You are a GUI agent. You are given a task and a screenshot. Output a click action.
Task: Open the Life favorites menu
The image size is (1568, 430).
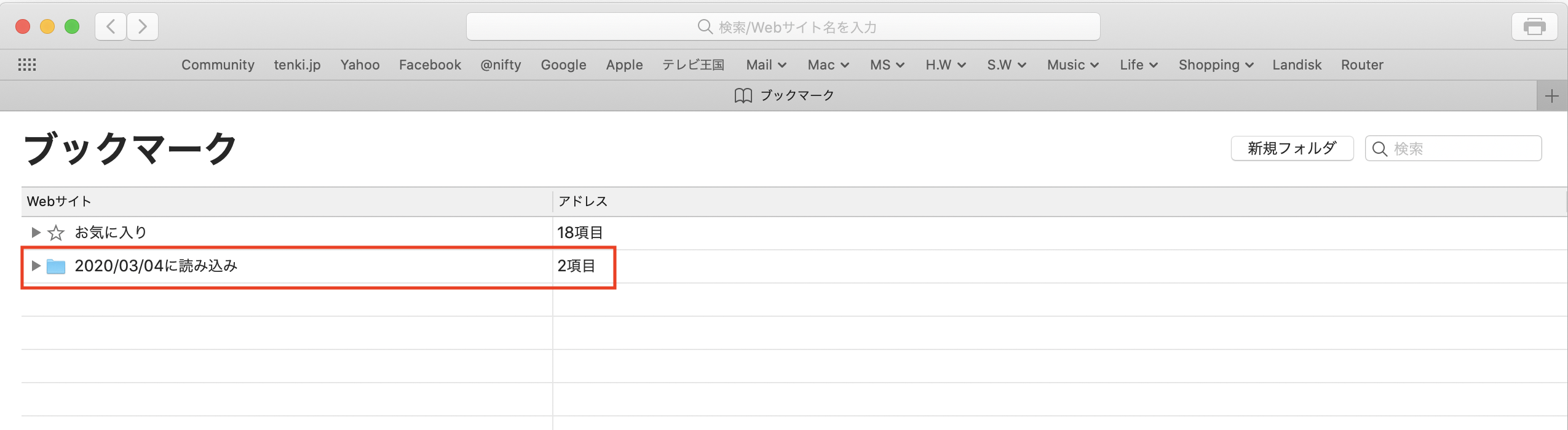(x=1138, y=65)
